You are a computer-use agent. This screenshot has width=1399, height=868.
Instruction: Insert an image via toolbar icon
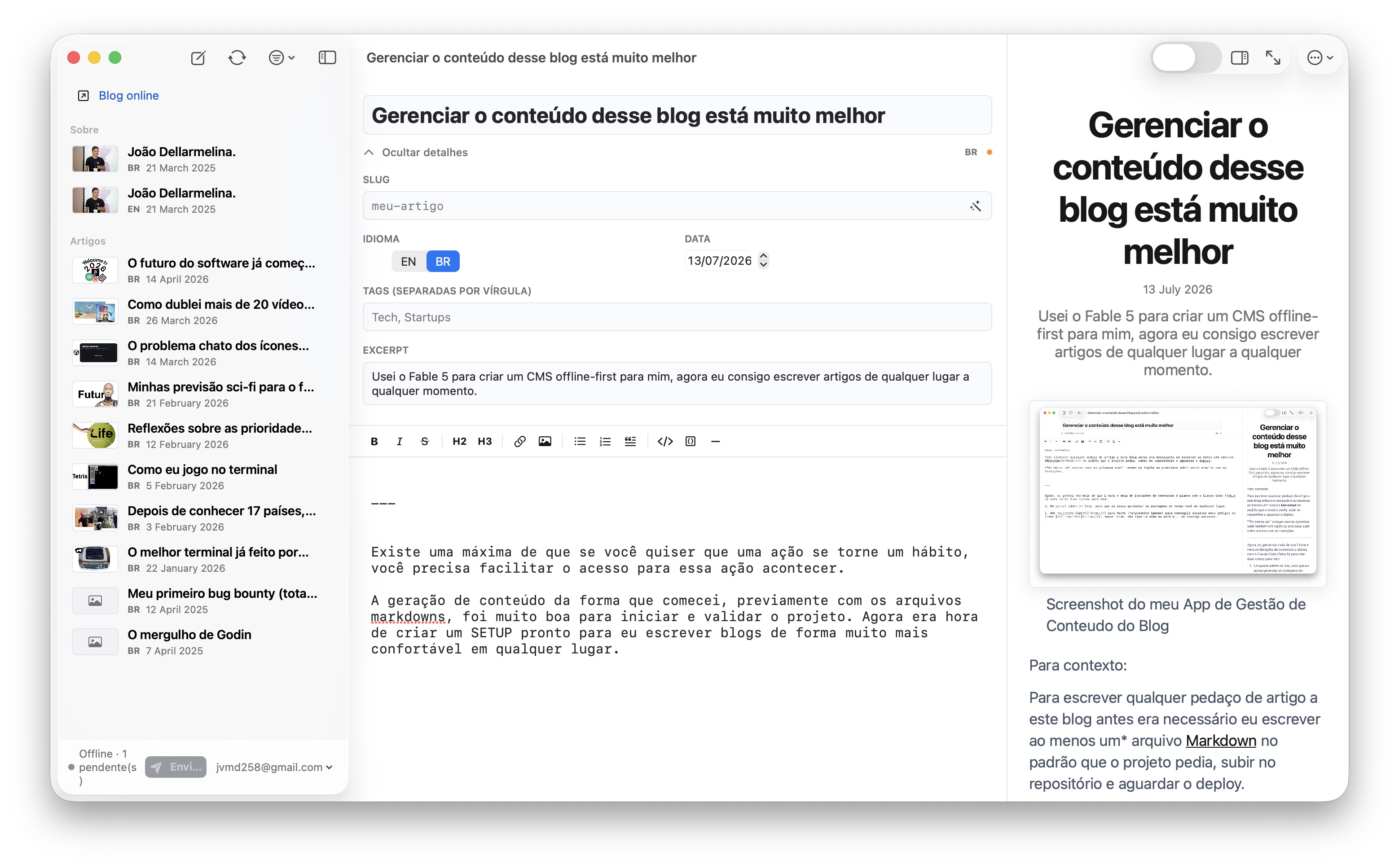[x=545, y=441]
